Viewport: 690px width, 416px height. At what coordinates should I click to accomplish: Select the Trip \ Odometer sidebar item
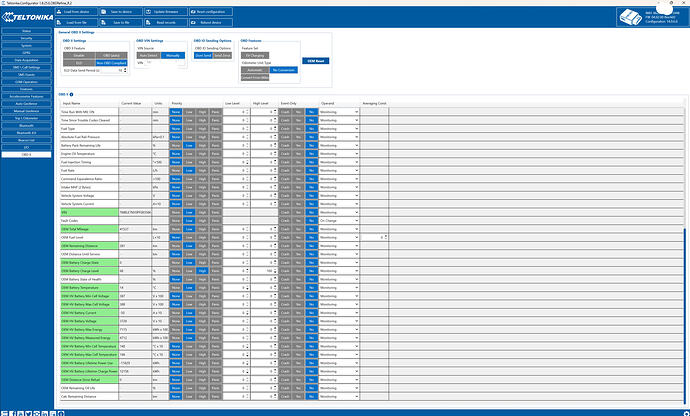[26, 118]
